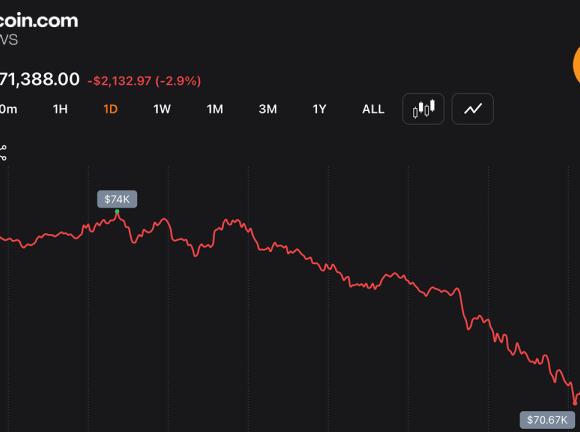Screen dimensions: 580x432
Task: Click the share icon above the chart
Action: (3, 153)
